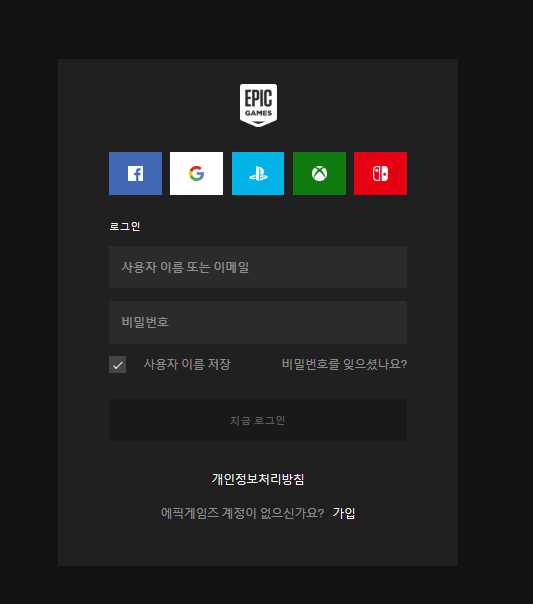Focus the 비밀번호 password field
Viewport: 533px width, 604px height.
point(258,322)
